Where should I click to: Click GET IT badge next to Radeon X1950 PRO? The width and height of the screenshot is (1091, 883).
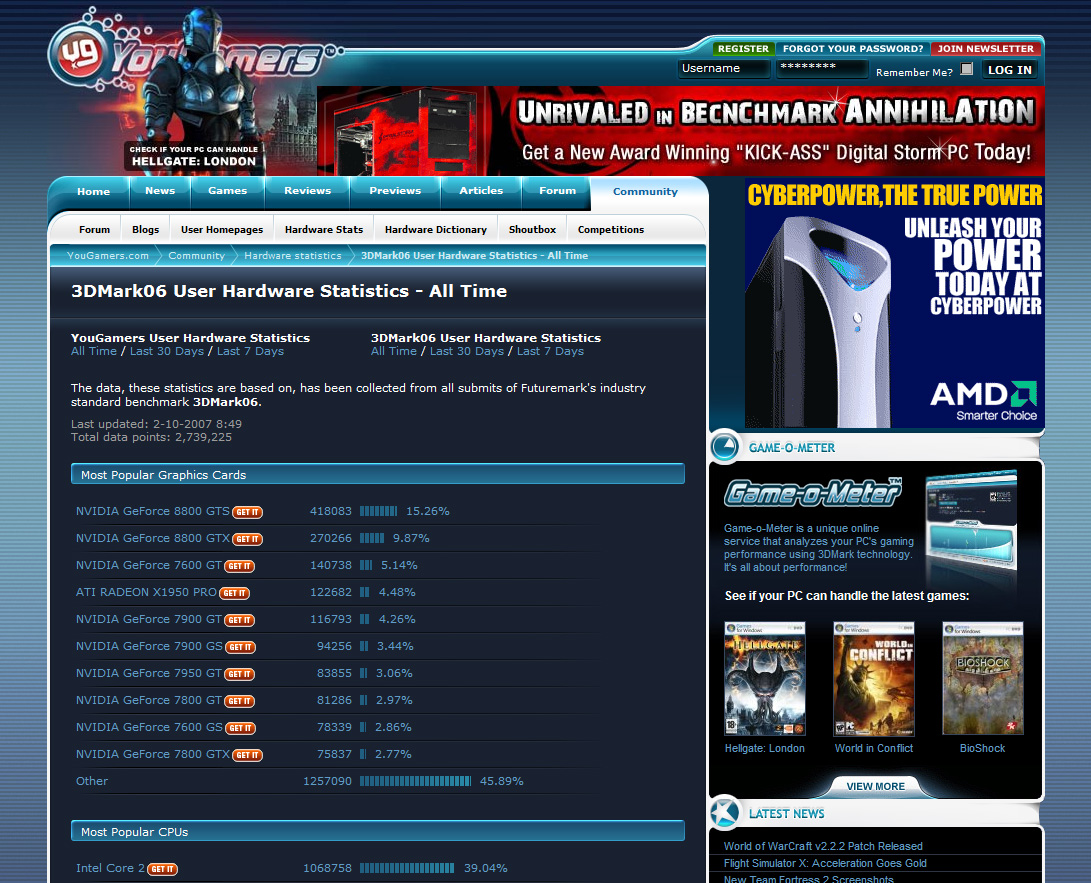[234, 593]
